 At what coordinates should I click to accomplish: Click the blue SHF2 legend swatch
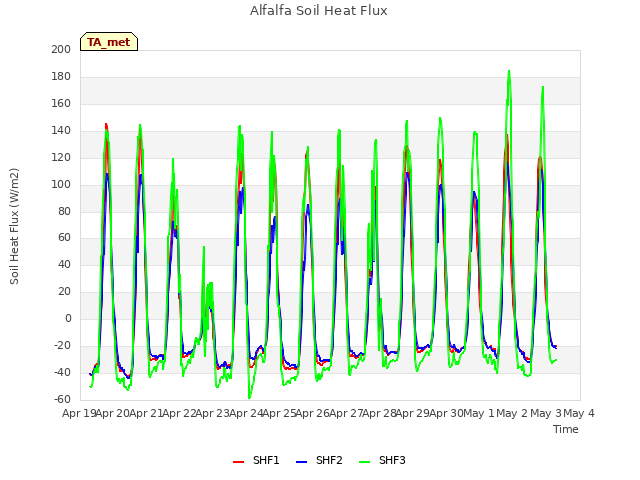[x=301, y=462]
